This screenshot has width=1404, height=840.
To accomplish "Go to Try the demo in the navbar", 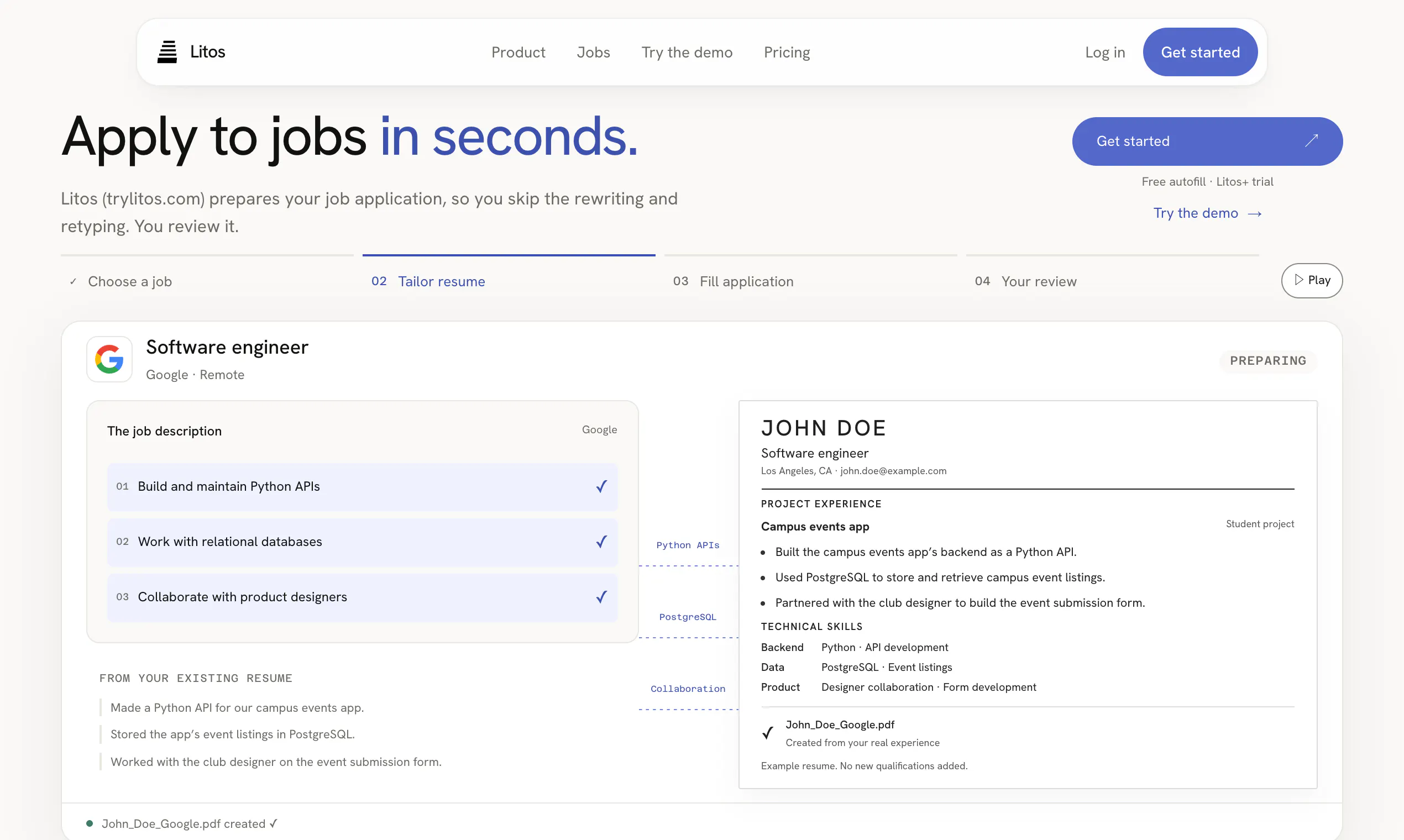I will click(687, 52).
